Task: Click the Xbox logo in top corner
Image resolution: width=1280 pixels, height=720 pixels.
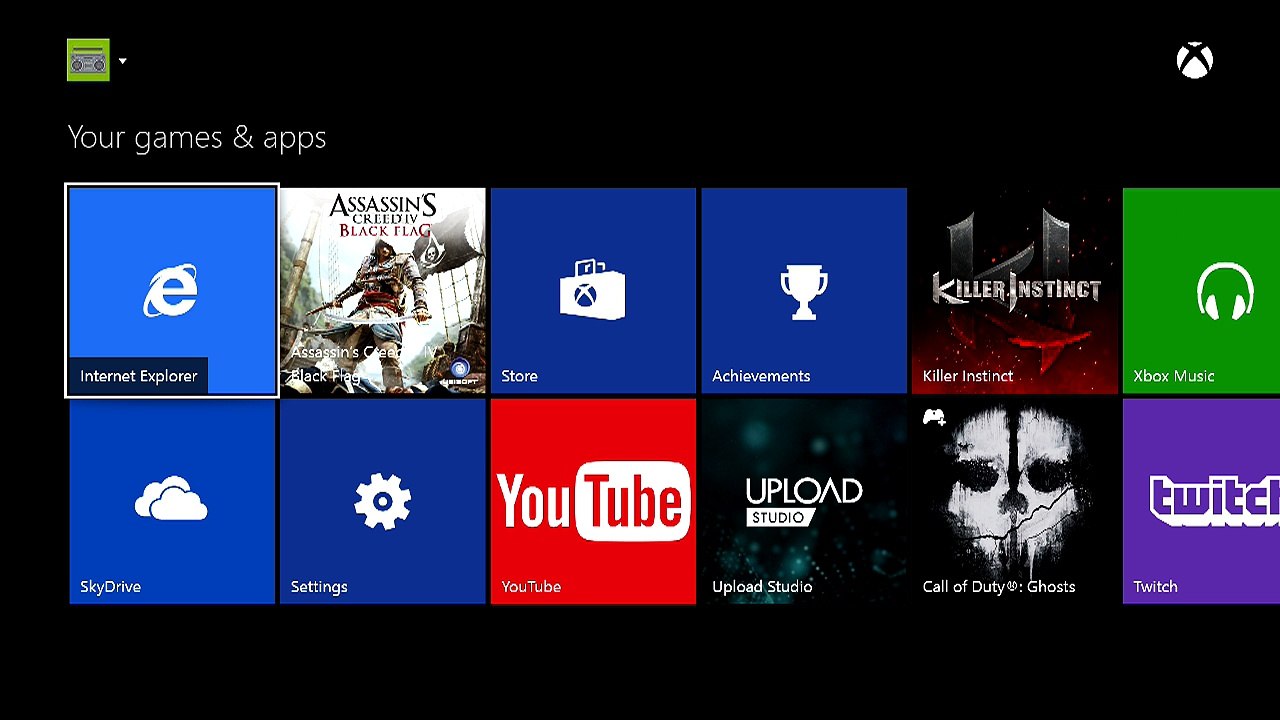Action: pyautogui.click(x=1195, y=61)
